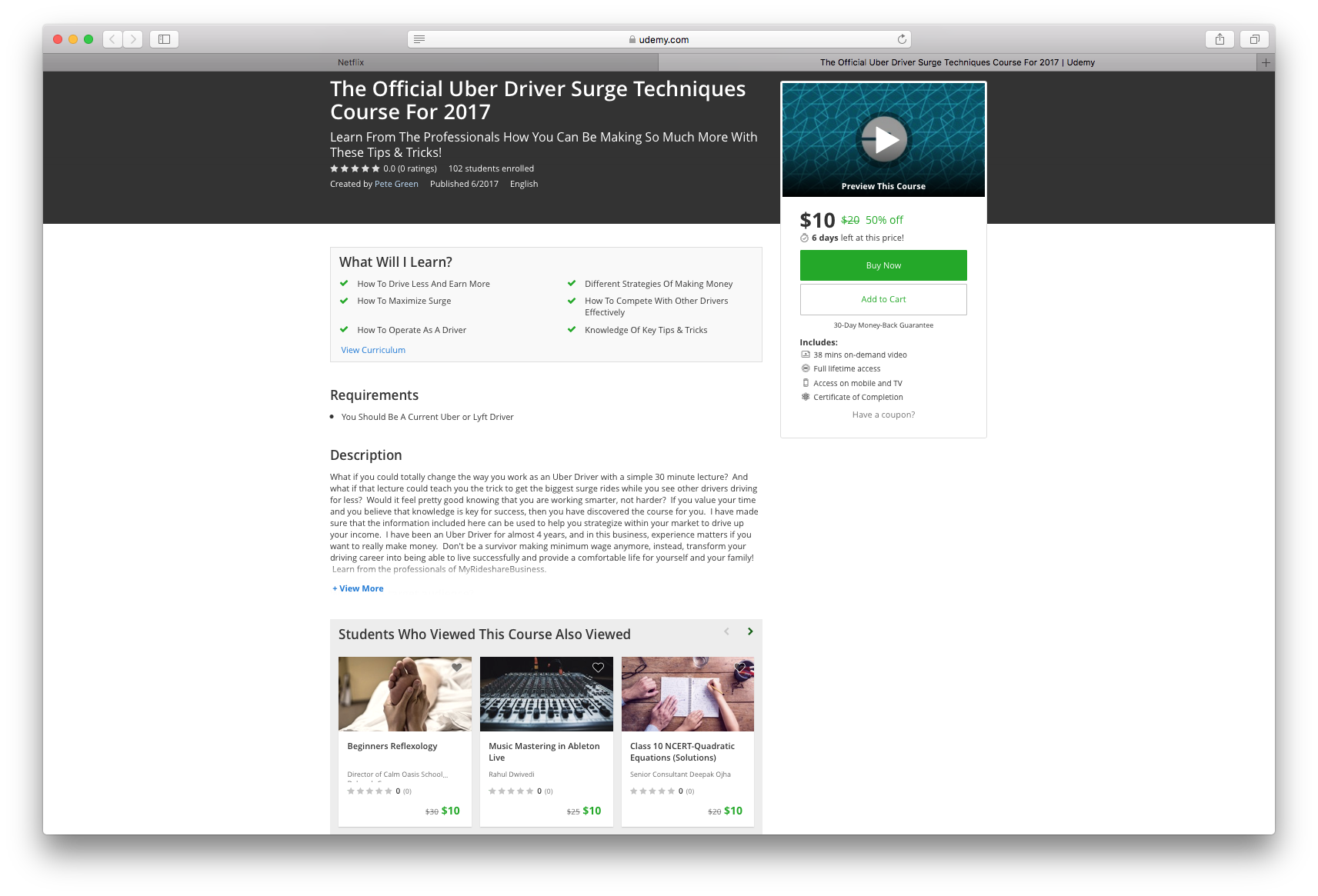The width and height of the screenshot is (1318, 896).
Task: Select the Uber Driver Surge course tab
Action: pos(957,62)
